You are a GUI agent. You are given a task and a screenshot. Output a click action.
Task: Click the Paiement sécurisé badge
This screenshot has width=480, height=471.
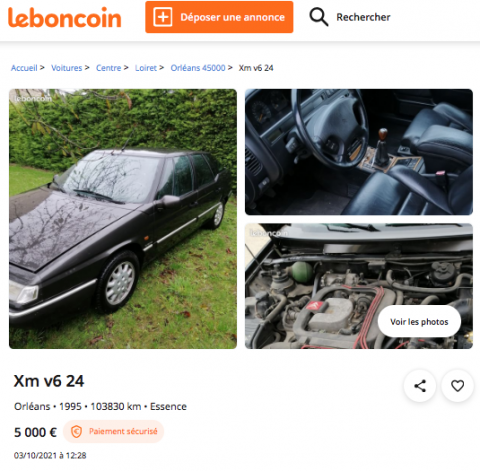113,432
